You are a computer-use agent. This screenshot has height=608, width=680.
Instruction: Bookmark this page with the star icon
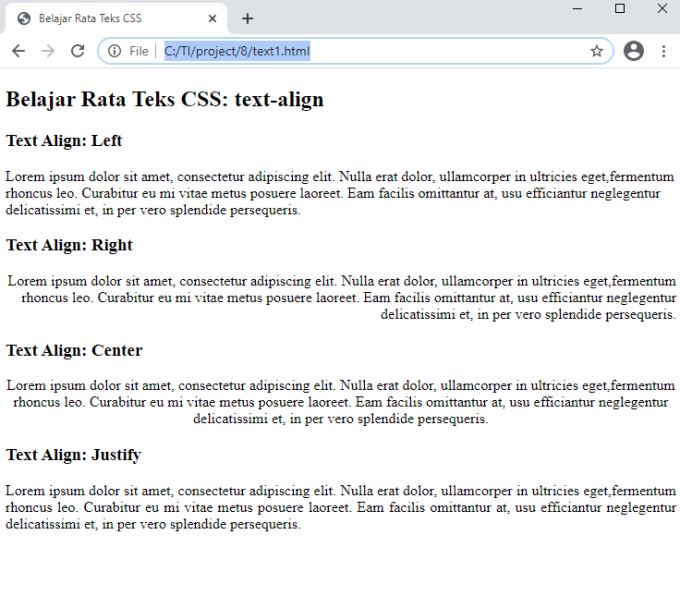tap(597, 51)
